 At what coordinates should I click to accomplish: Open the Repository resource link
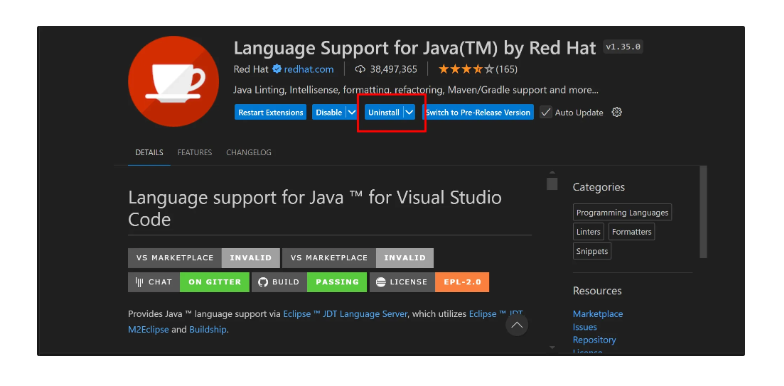click(594, 340)
